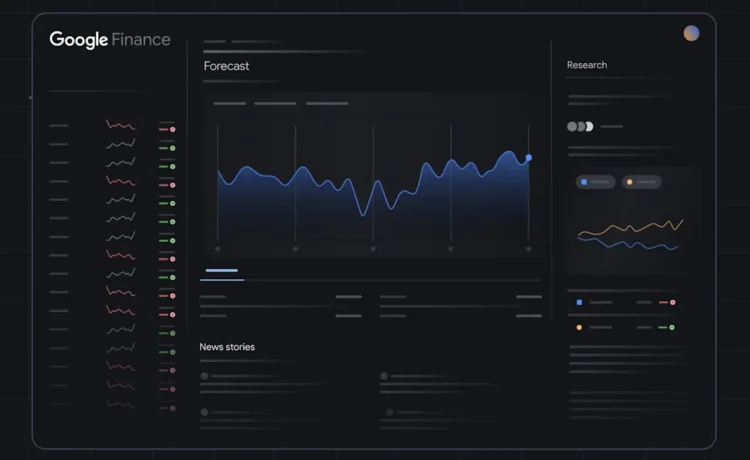The height and width of the screenshot is (460, 750).
Task: Open the first red sparkline in watchlist
Action: click(x=121, y=125)
